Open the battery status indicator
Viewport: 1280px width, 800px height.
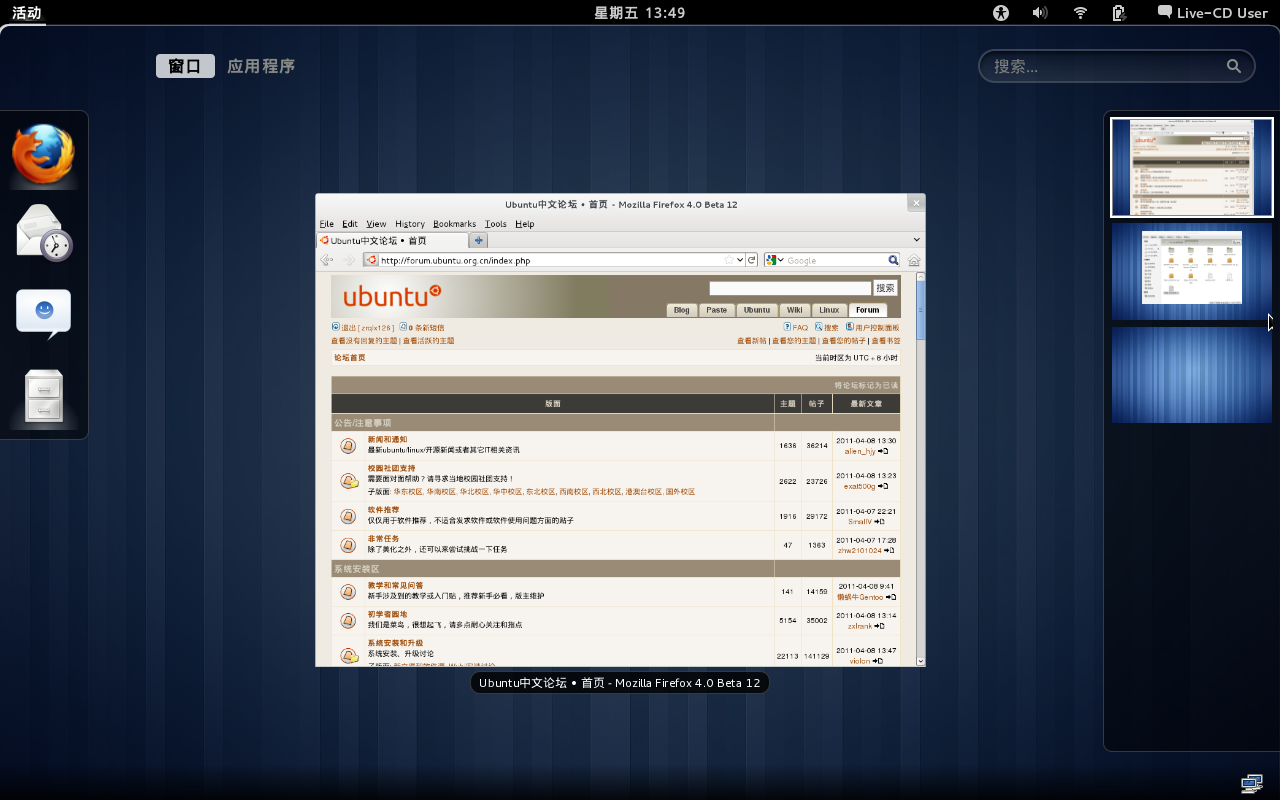[1119, 13]
